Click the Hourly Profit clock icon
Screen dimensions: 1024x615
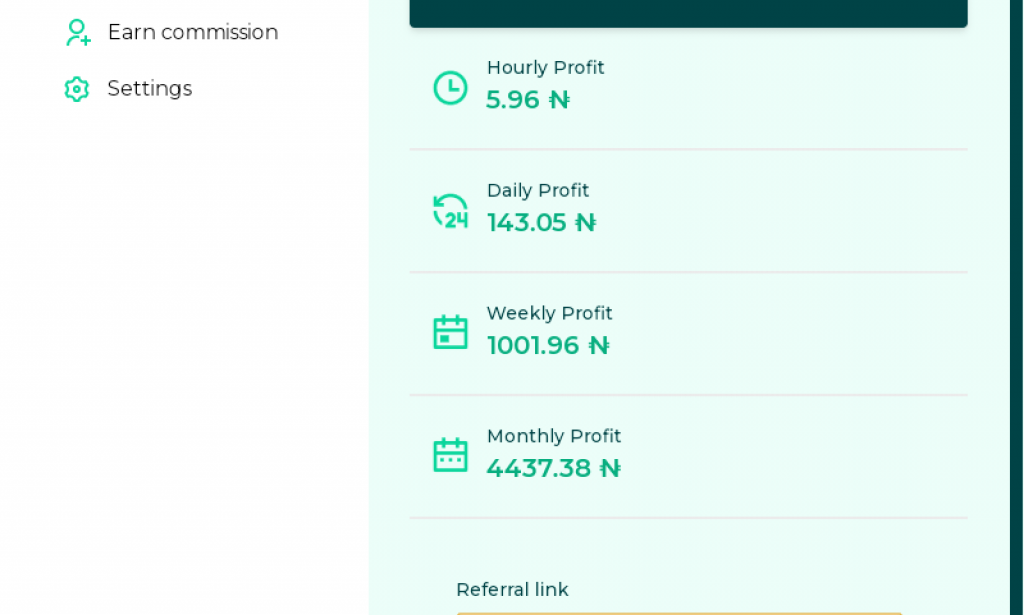[x=450, y=88]
